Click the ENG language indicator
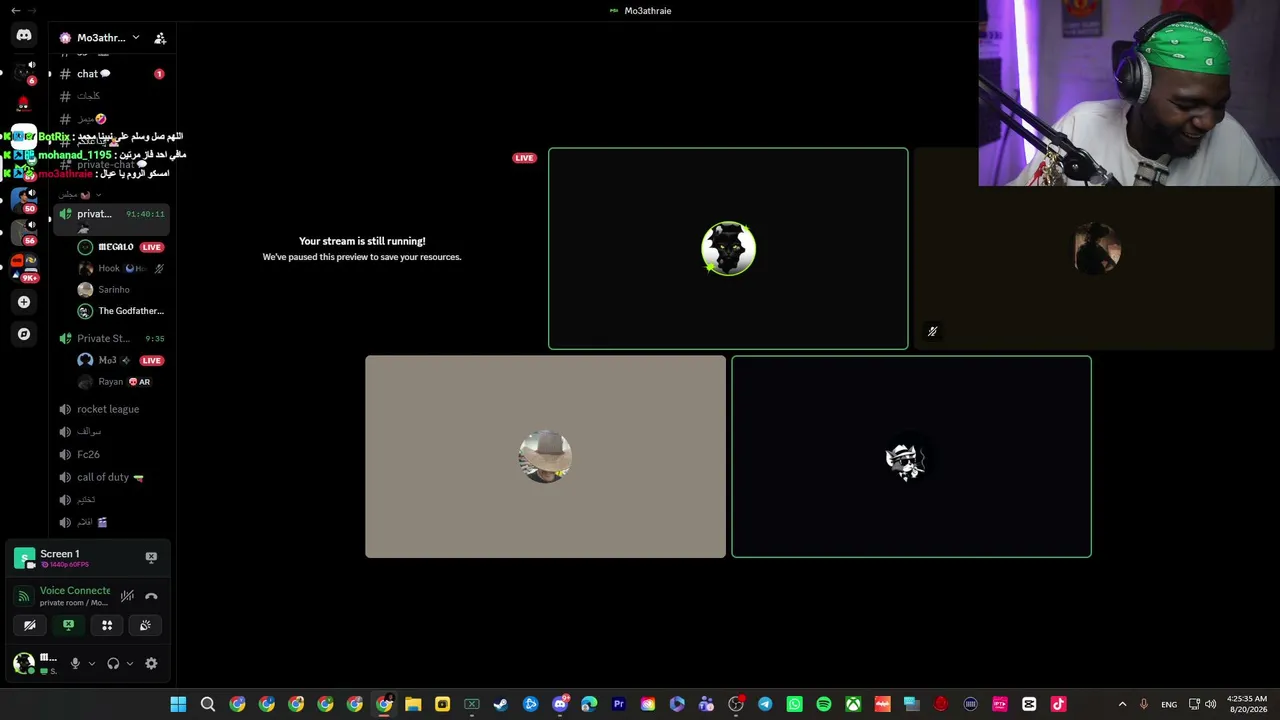Image resolution: width=1280 pixels, height=720 pixels. pos(1168,704)
